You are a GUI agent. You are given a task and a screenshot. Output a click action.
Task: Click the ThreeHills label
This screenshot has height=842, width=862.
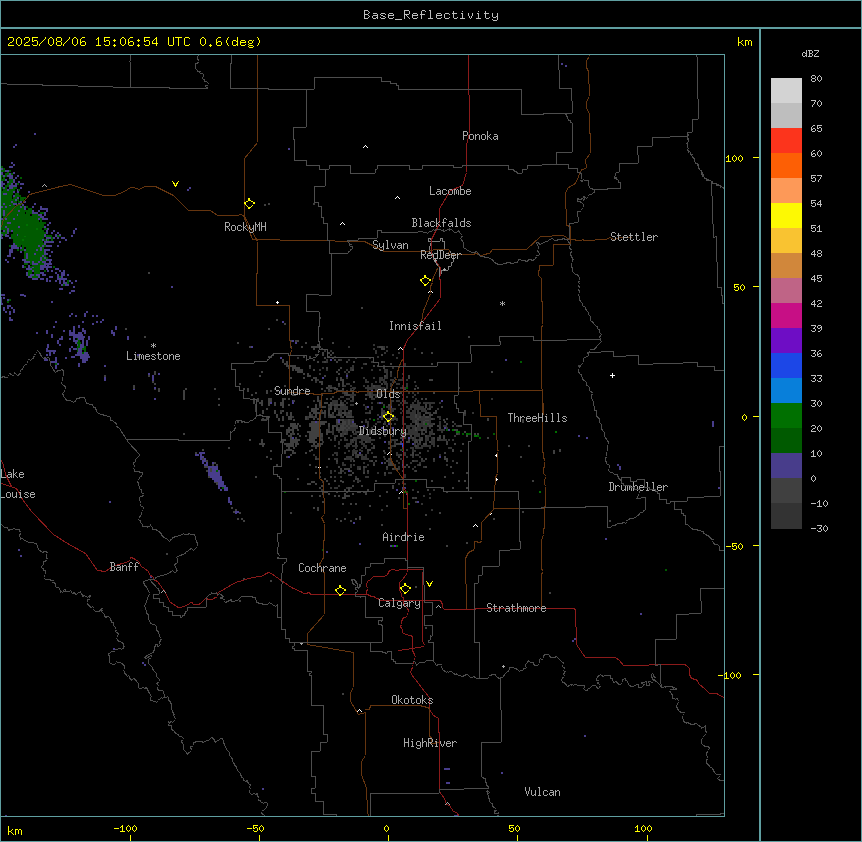point(537,418)
